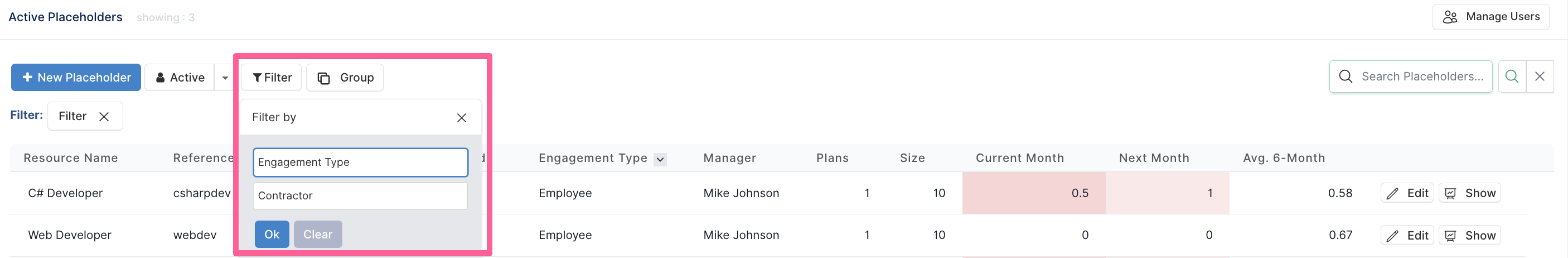1568x258 pixels.
Task: Click the green search magnifier icon
Action: [1511, 77]
